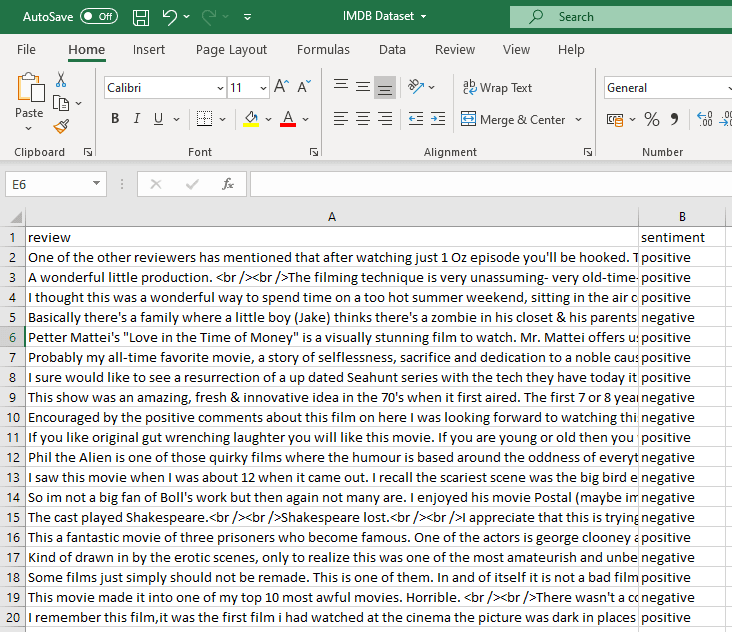Click the Select All corner triangle
The image size is (732, 632).
point(15,217)
